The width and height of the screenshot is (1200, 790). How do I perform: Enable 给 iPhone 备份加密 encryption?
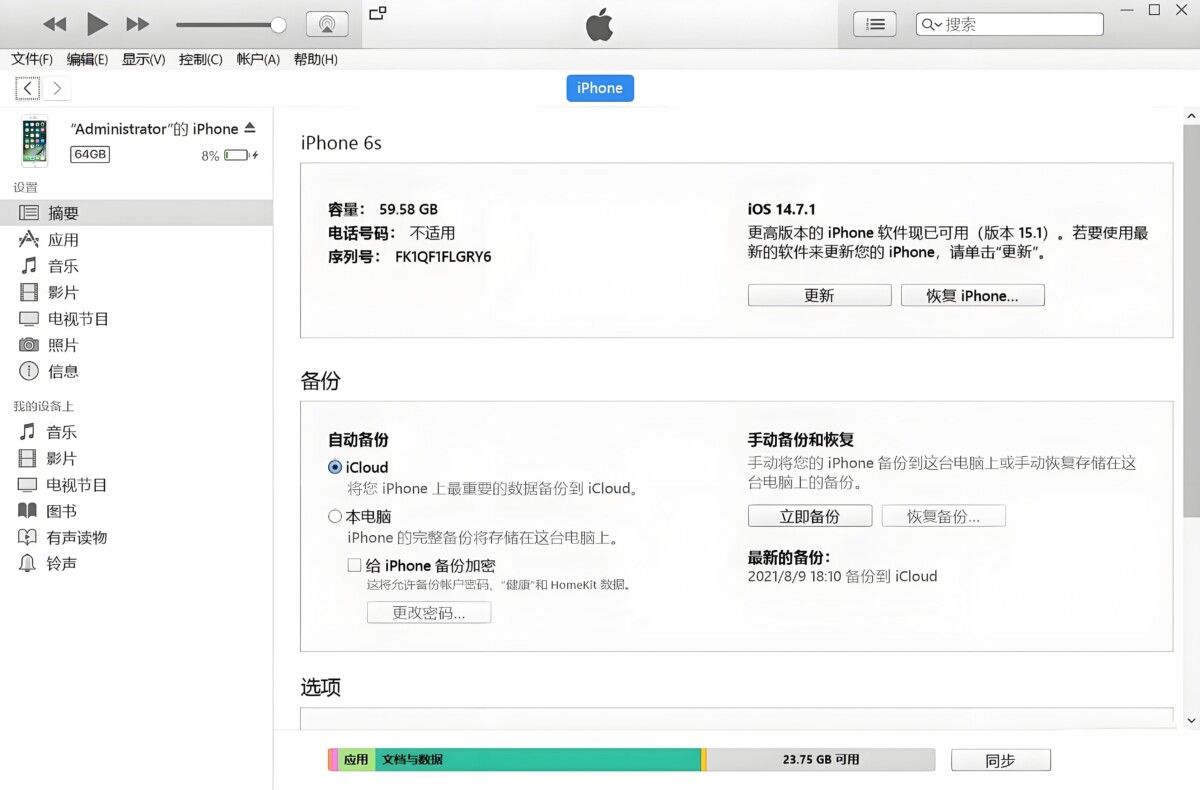coord(354,565)
